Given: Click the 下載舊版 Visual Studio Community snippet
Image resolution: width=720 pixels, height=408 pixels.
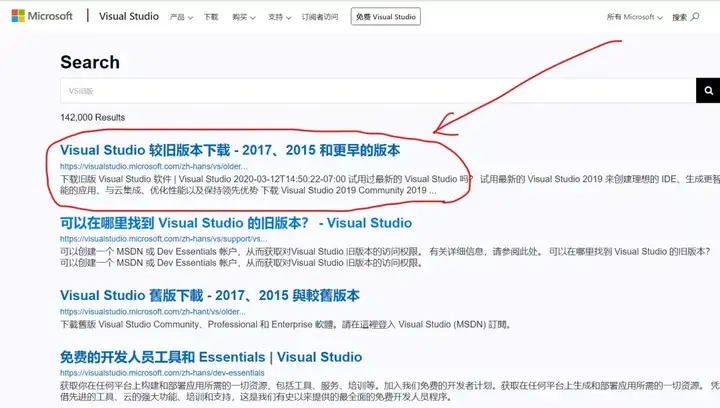Looking at the screenshot, I should point(286,324).
